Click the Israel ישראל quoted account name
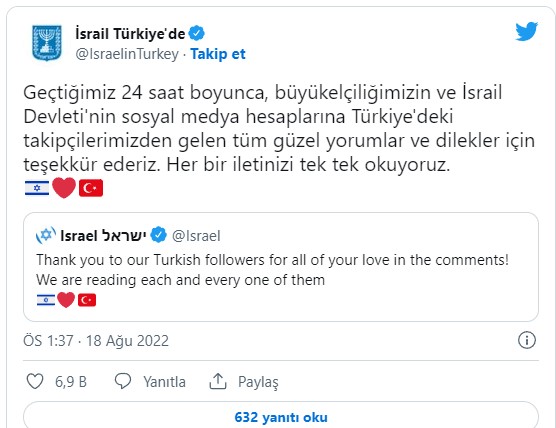556x428 pixels. pyautogui.click(x=103, y=235)
